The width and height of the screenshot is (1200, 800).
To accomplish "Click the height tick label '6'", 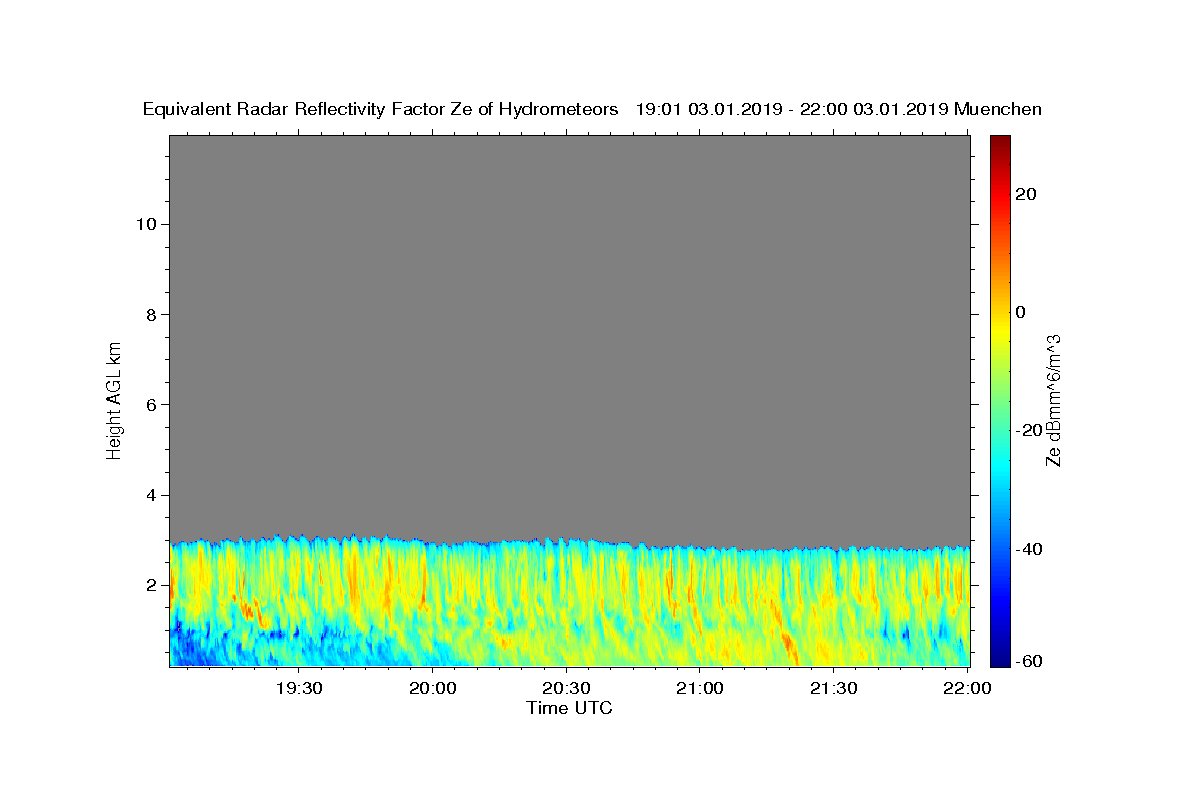I will [151, 404].
